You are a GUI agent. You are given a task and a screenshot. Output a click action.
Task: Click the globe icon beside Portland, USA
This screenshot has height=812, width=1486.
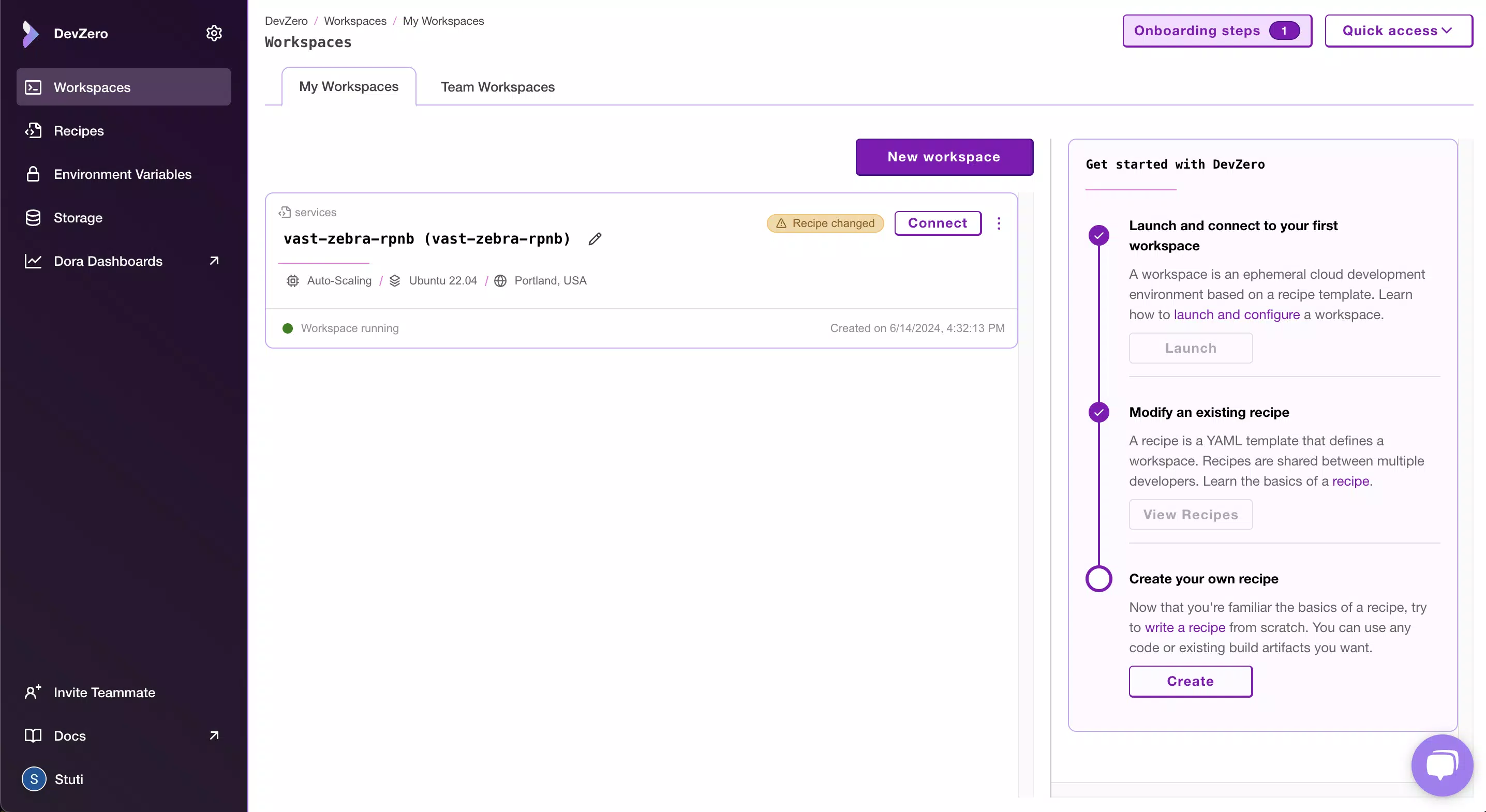point(501,281)
